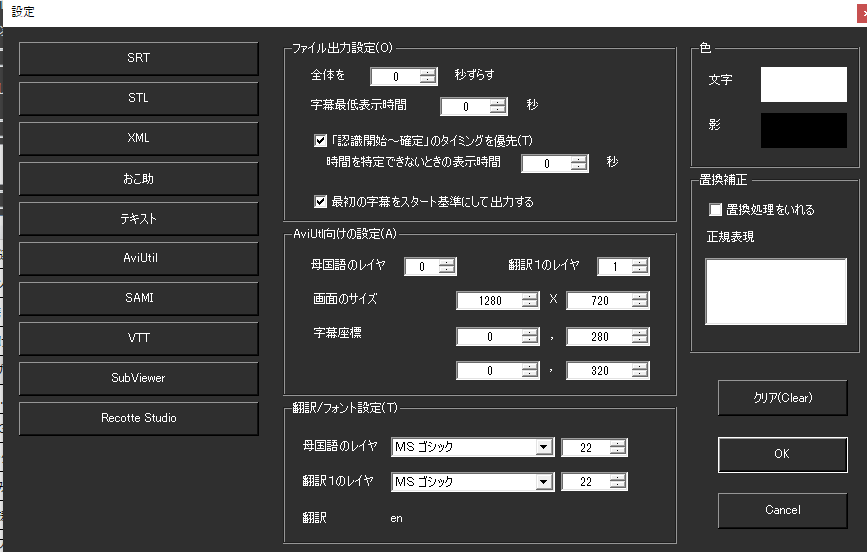Close the 設定 dialog window
Viewport: 867px width, 552px height.
(862, 13)
